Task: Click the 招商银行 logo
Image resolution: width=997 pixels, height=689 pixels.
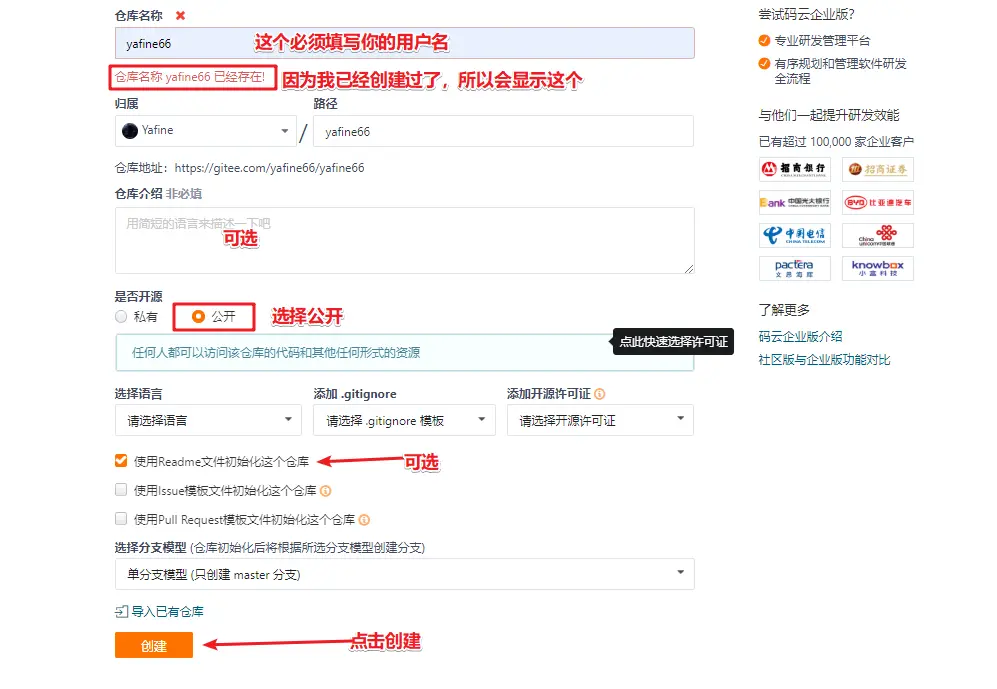Action: click(x=795, y=169)
